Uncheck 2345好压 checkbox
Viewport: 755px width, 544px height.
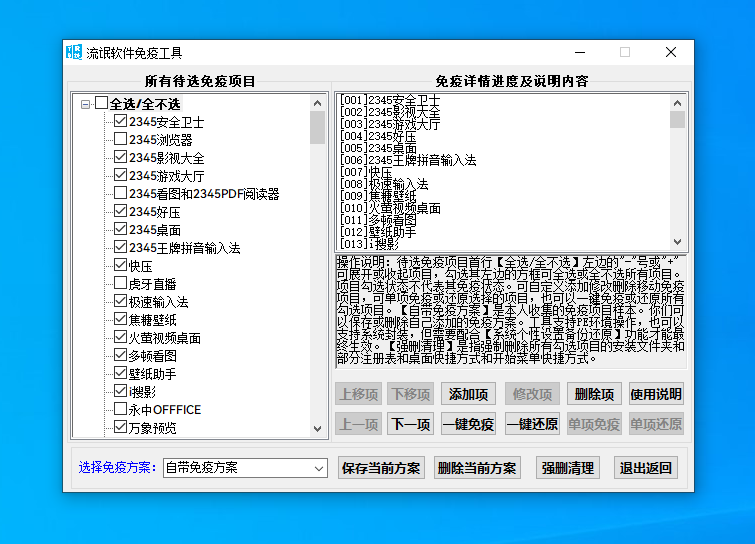click(120, 211)
